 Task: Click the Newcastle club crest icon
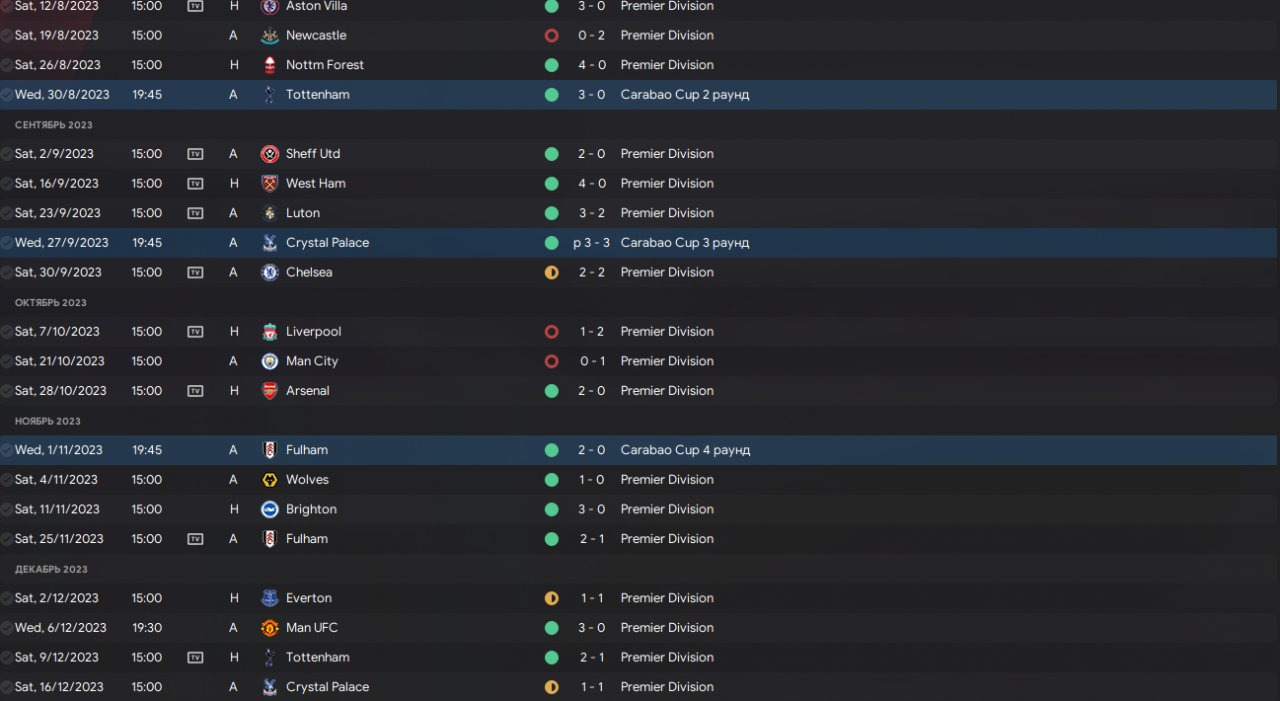click(x=269, y=35)
